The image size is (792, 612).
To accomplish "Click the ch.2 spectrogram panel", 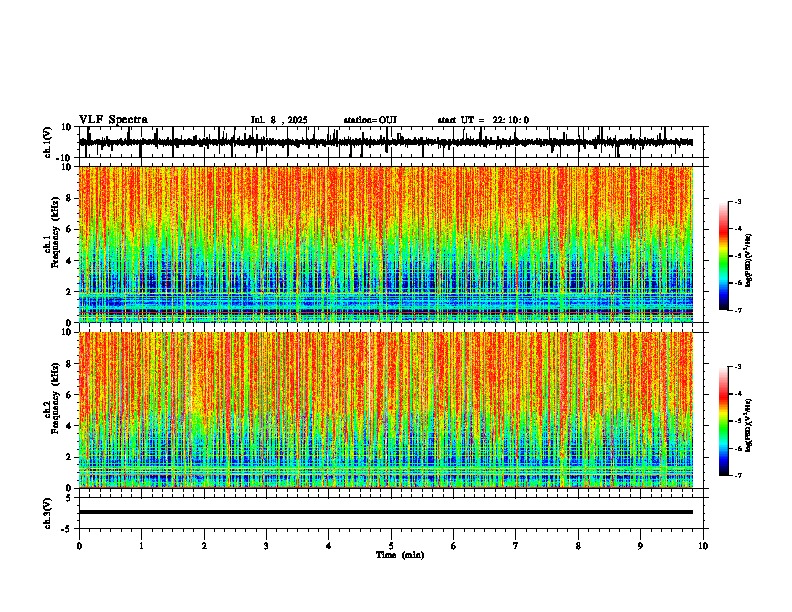I will (386, 410).
